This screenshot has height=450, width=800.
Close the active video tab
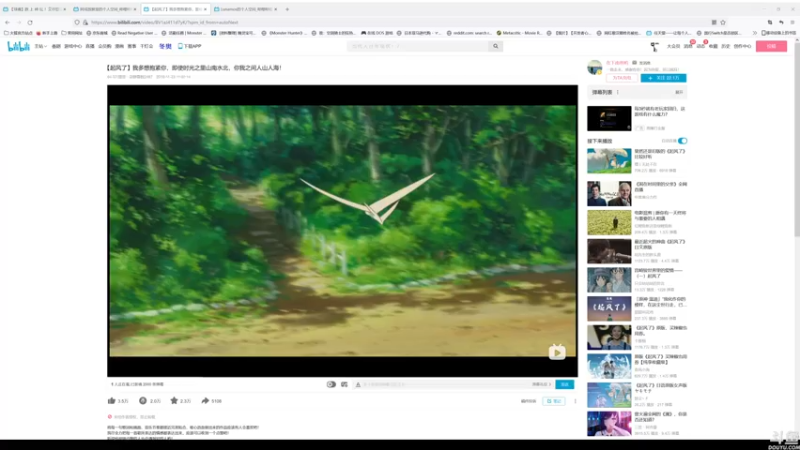[205, 9]
